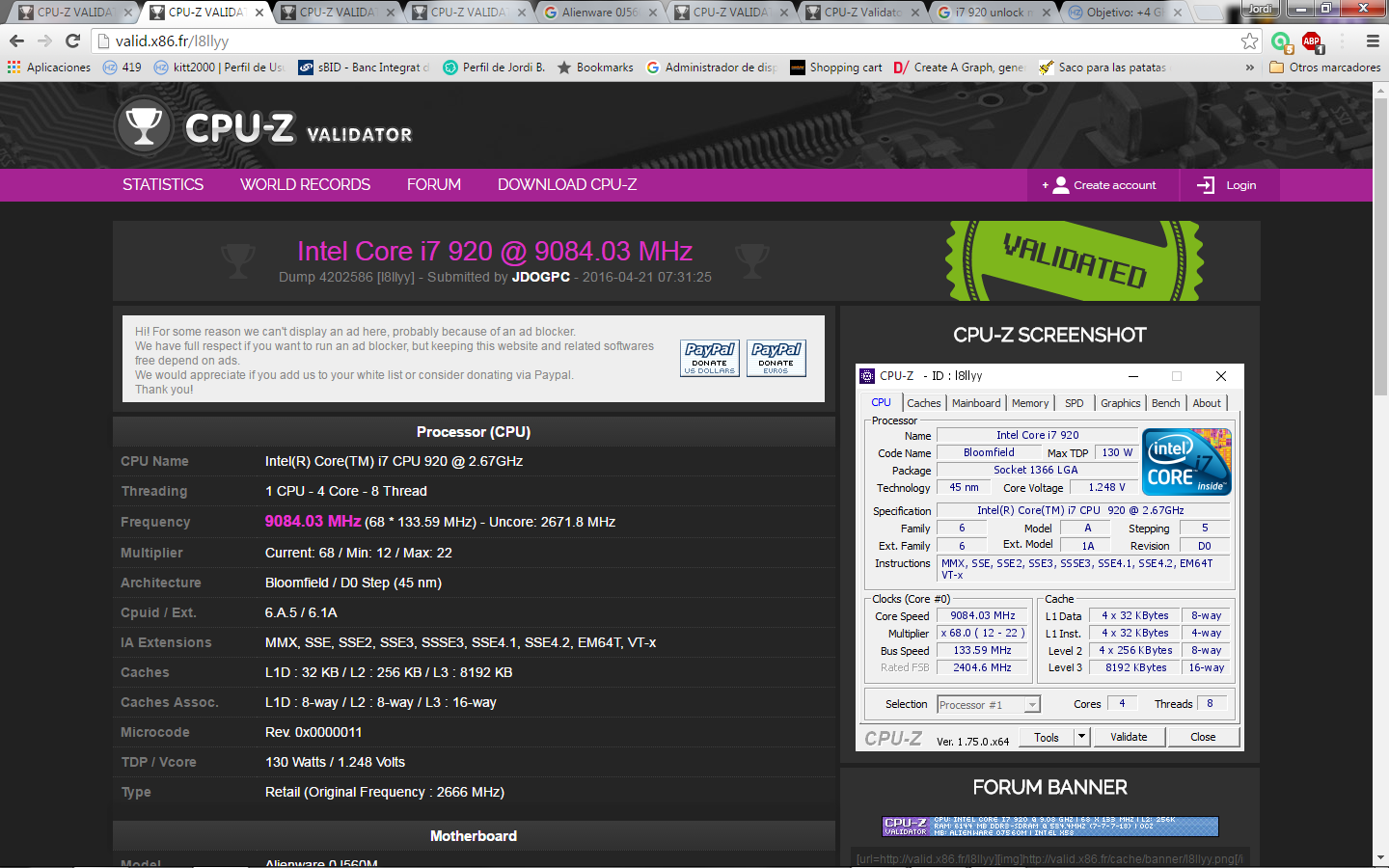1389x868 pixels.
Task: Open the Shopping cart bookmark
Action: [835, 68]
